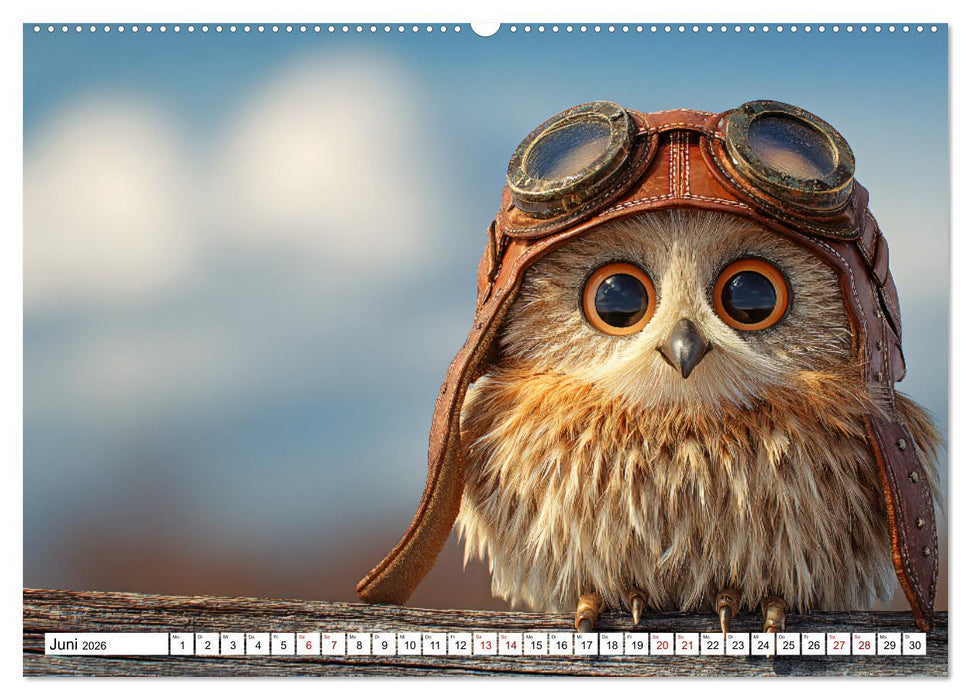The image size is (971, 700).
Task: Choose day 15 on the calendar row
Action: point(536,644)
